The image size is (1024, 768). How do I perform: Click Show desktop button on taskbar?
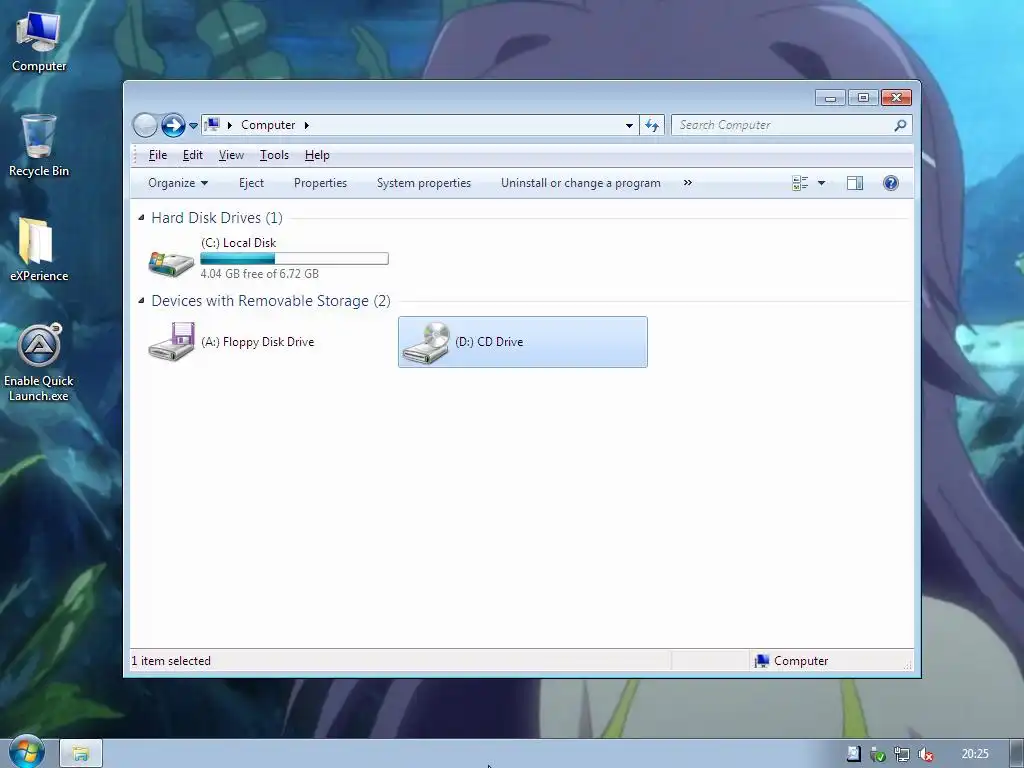point(1017,754)
